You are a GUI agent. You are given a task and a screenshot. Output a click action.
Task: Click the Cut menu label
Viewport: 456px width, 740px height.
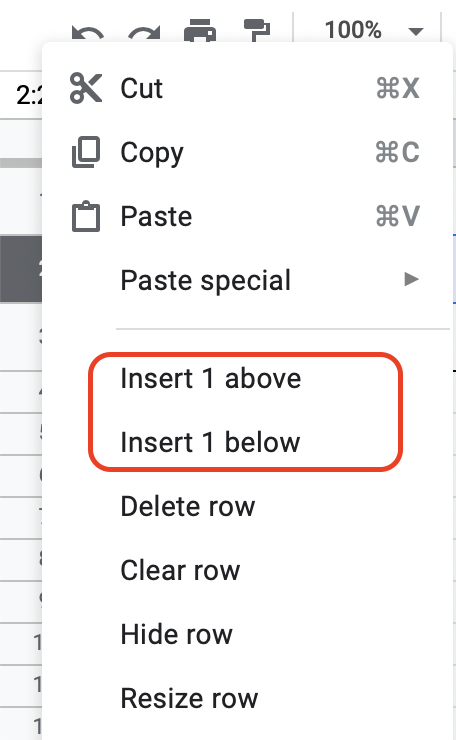tap(142, 88)
